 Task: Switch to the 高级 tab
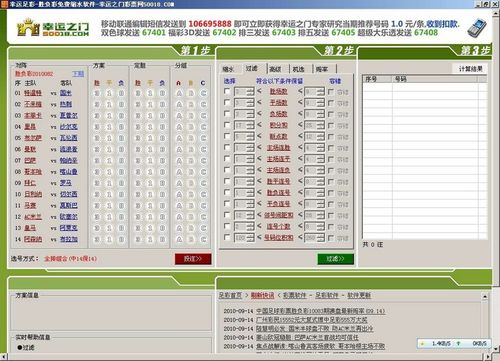pos(275,69)
